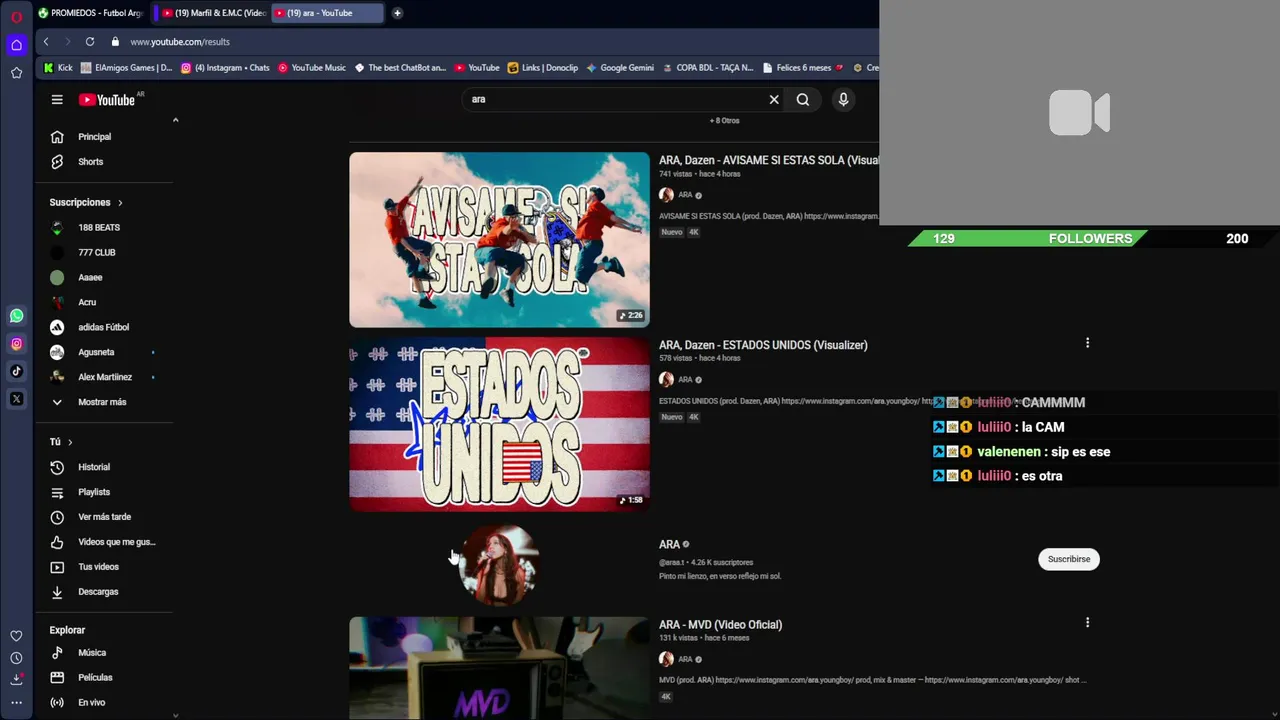The width and height of the screenshot is (1280, 720).
Task: Expand the Tú section chevron
Action: 70,442
